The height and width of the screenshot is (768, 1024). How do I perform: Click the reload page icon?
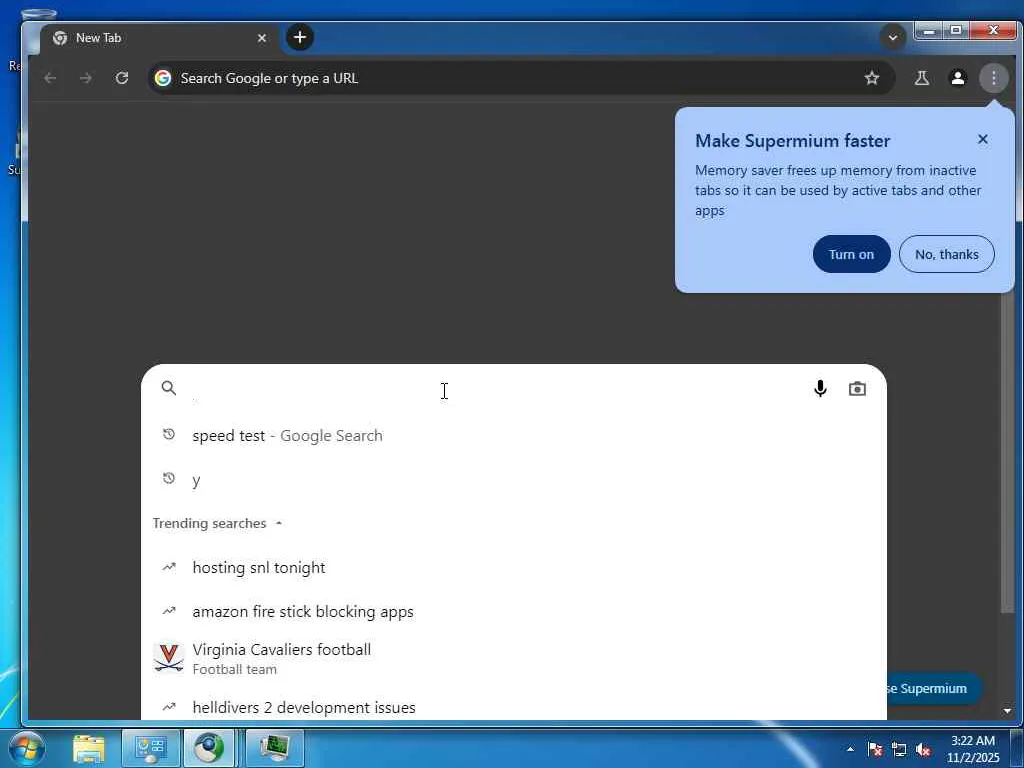click(x=121, y=78)
